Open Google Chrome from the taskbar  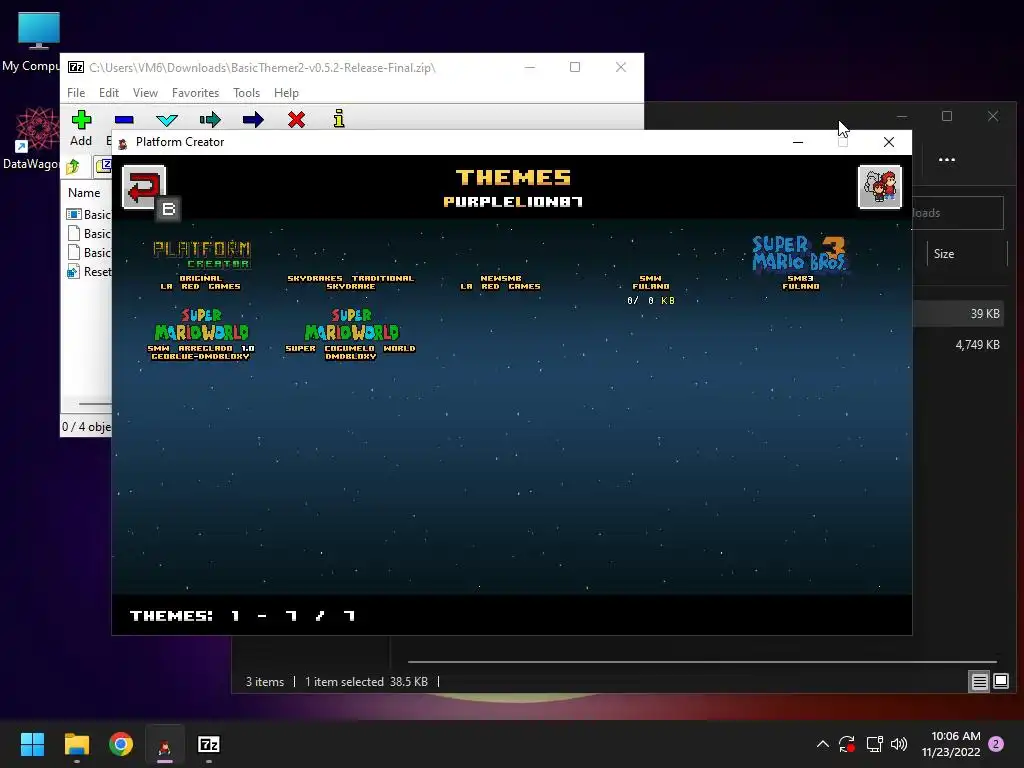point(121,744)
